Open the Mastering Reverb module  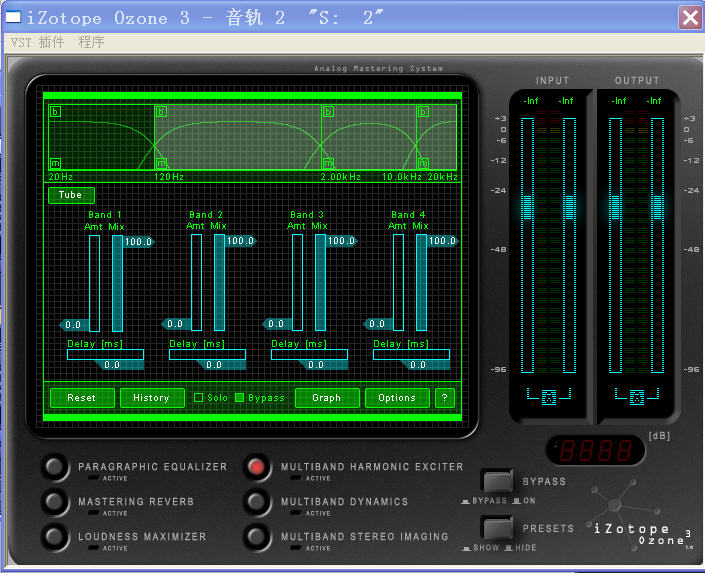click(x=55, y=501)
